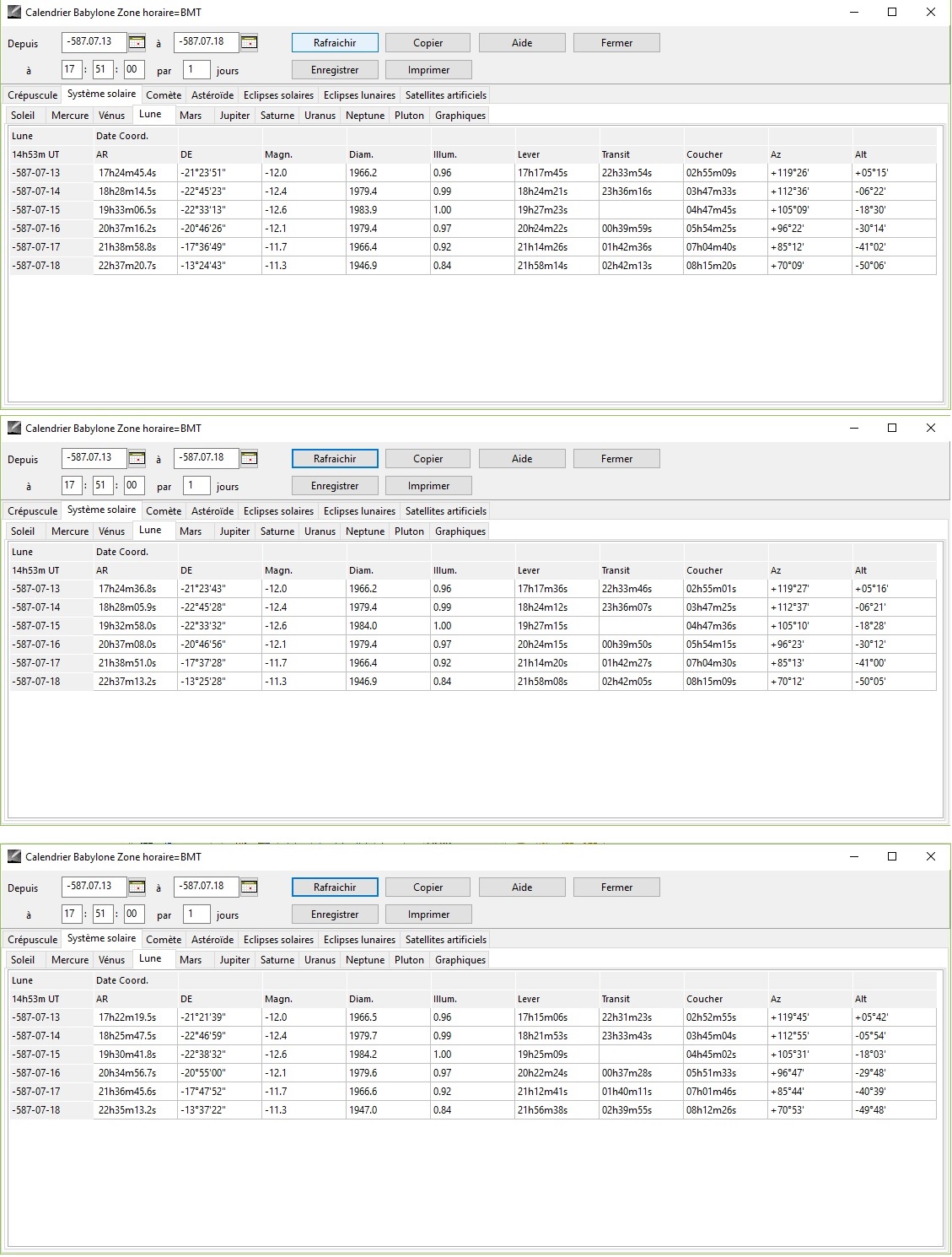Image resolution: width=952 pixels, height=1257 pixels.
Task: Click the seconds field 00 in bottom window
Action: pyautogui.click(x=133, y=914)
